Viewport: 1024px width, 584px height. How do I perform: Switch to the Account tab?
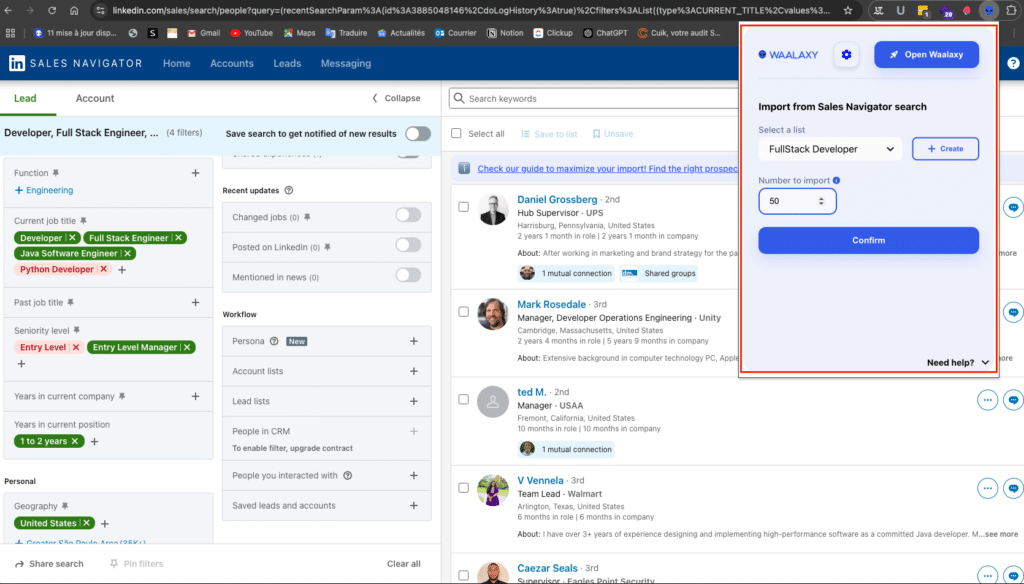(95, 98)
